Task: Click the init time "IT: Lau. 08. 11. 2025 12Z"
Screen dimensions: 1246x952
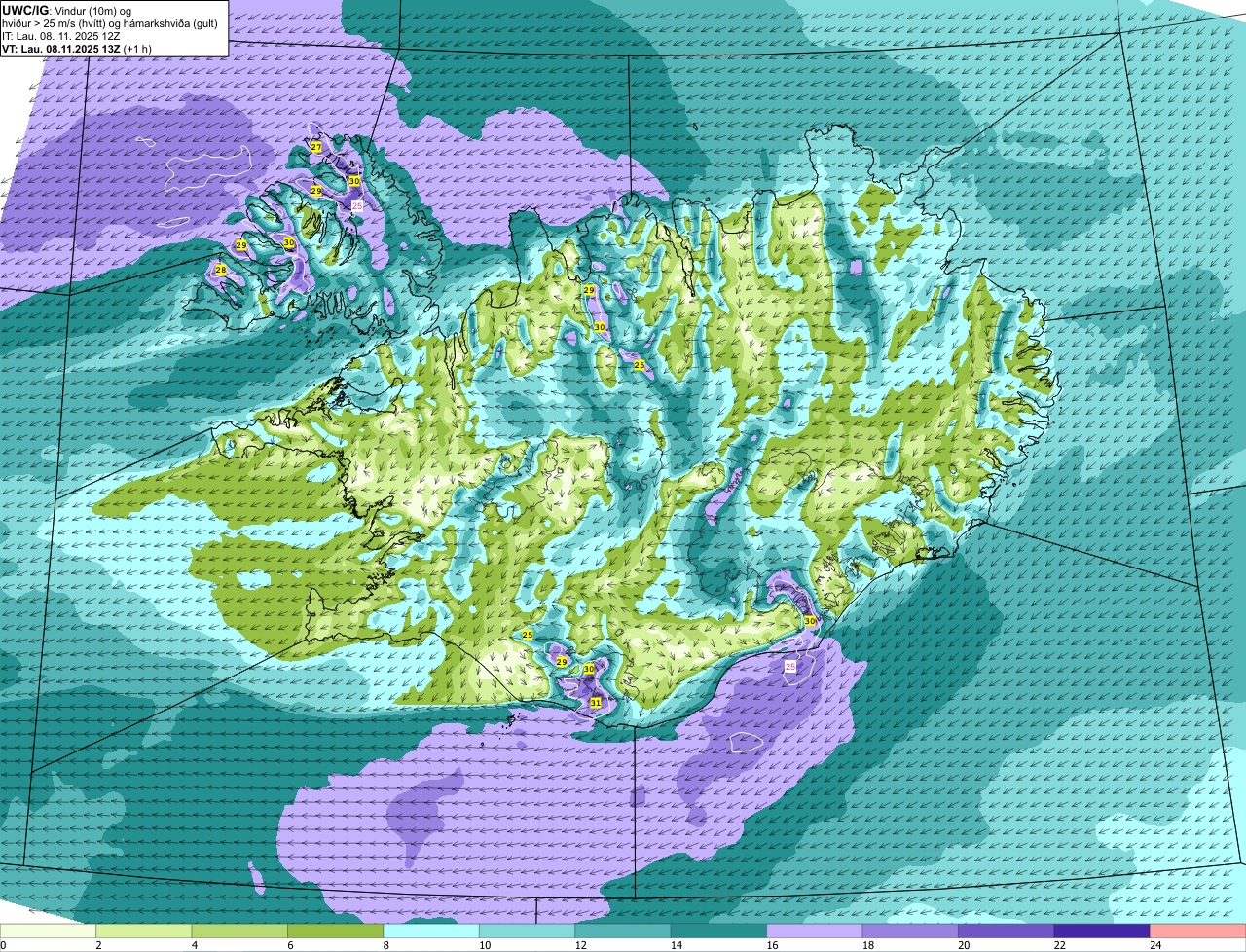Action: point(61,36)
